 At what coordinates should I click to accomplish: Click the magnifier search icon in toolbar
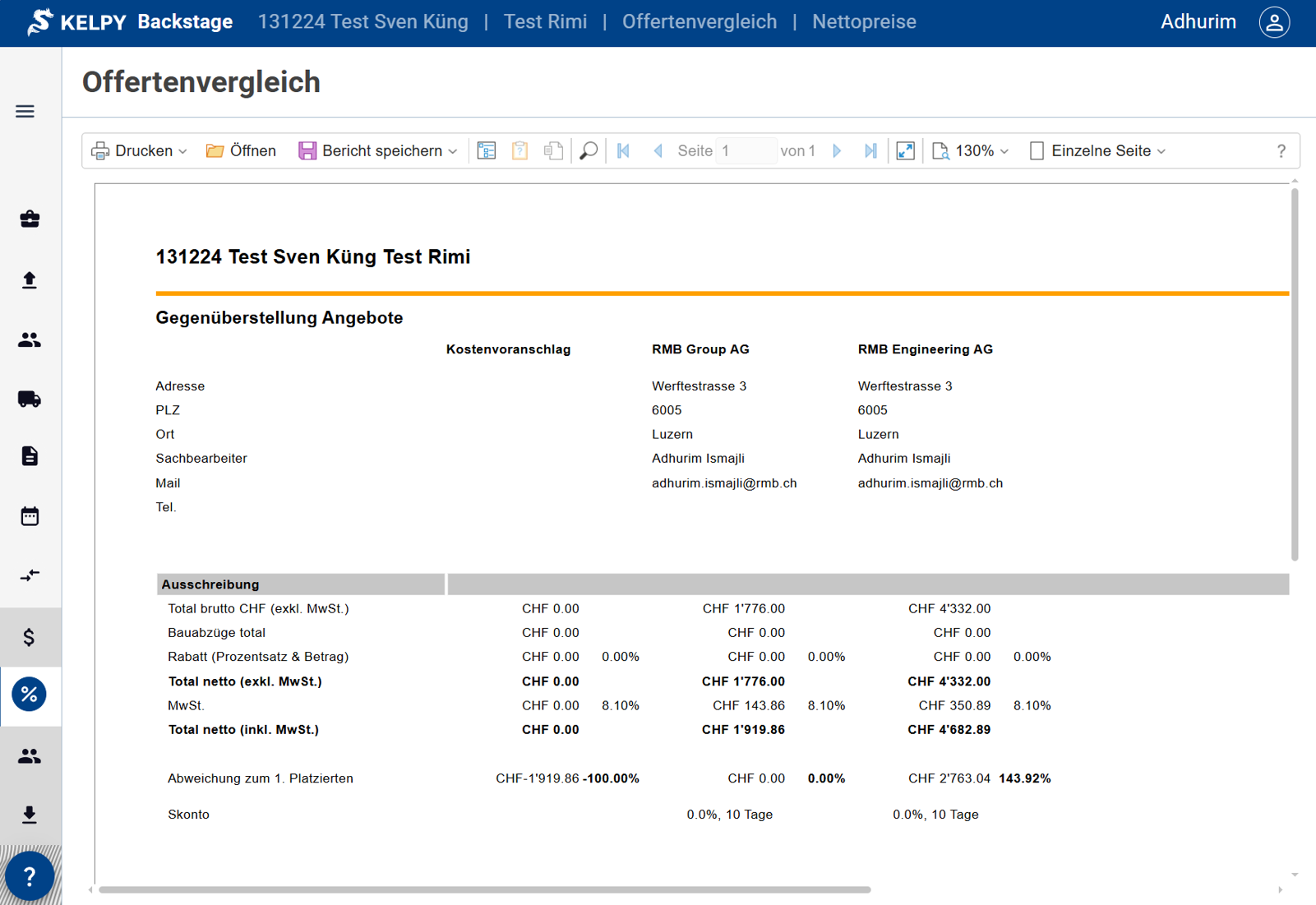pyautogui.click(x=589, y=151)
